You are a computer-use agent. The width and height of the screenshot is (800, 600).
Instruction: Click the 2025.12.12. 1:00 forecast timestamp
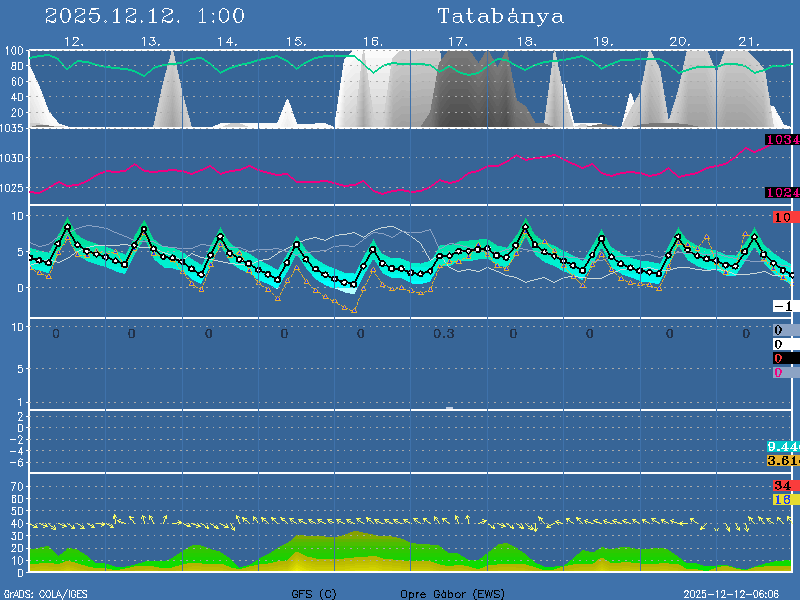coord(145,17)
